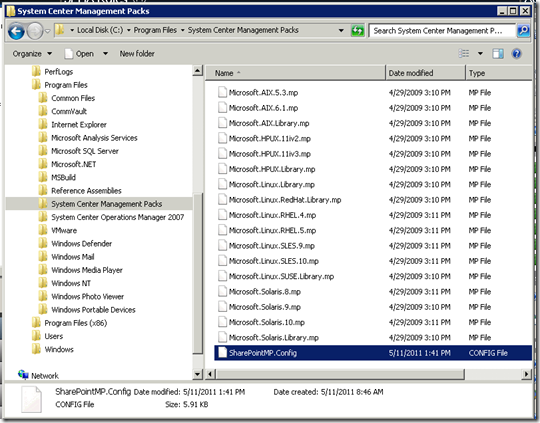The image size is (540, 423).
Task: Create a New folder
Action: click(137, 54)
